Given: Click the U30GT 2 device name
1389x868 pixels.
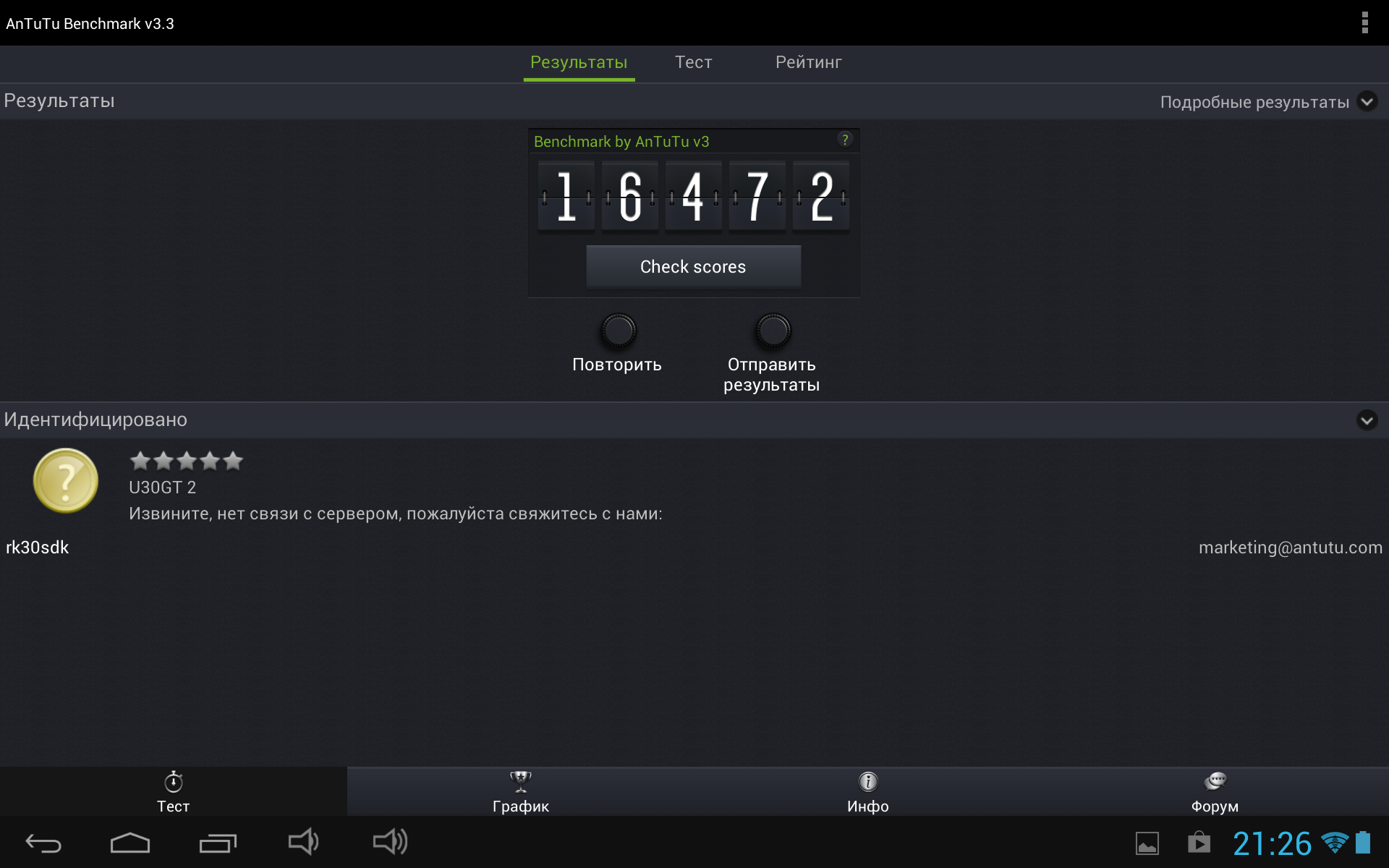Looking at the screenshot, I should (162, 488).
